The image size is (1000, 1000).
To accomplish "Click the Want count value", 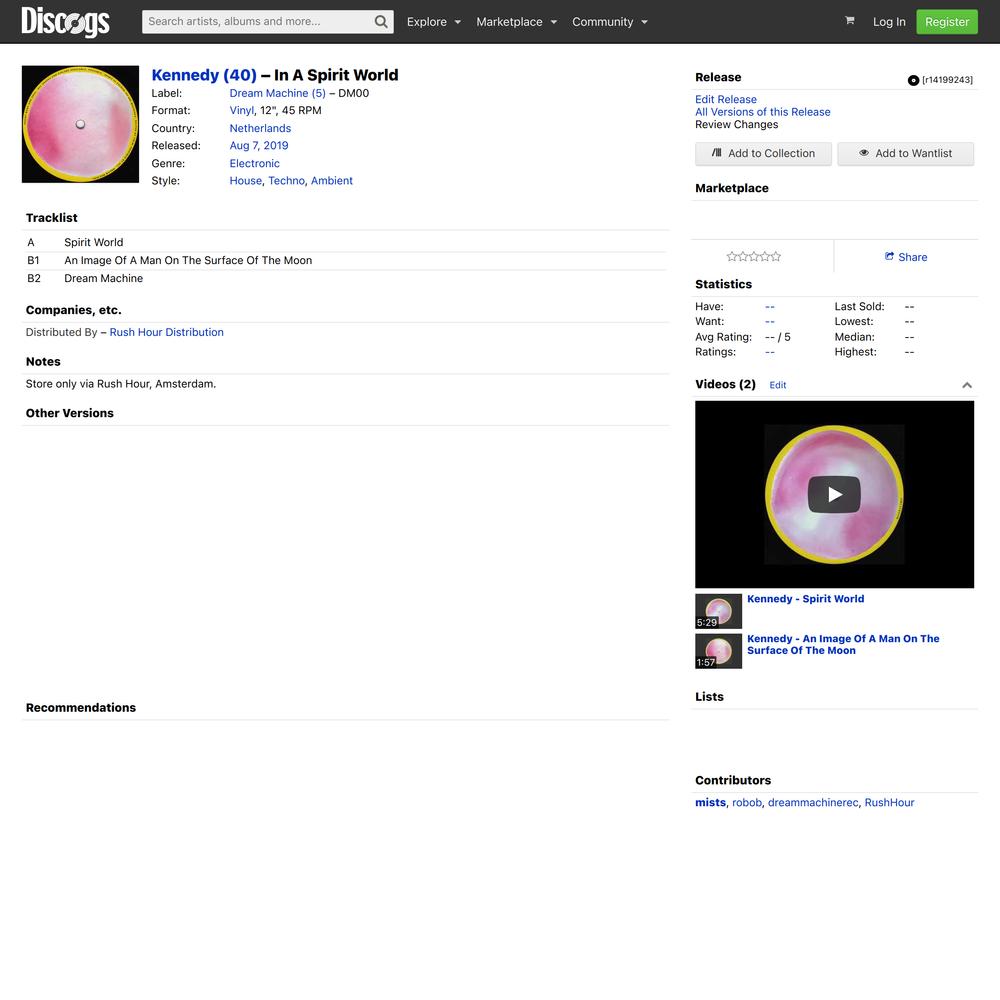I will tap(770, 321).
